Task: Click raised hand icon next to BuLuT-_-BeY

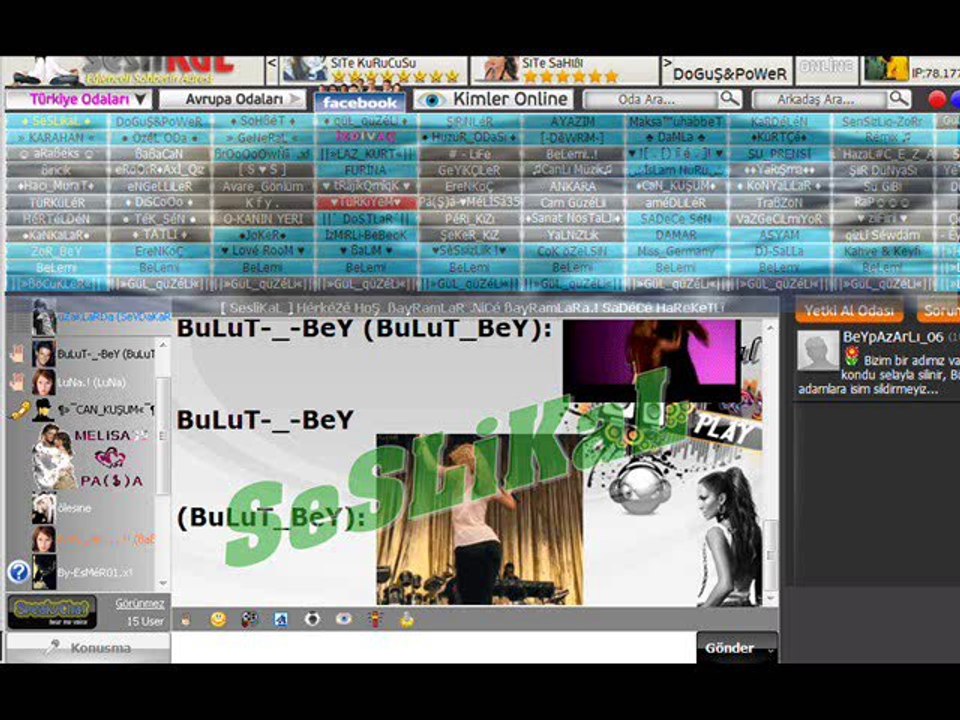Action: tap(17, 353)
